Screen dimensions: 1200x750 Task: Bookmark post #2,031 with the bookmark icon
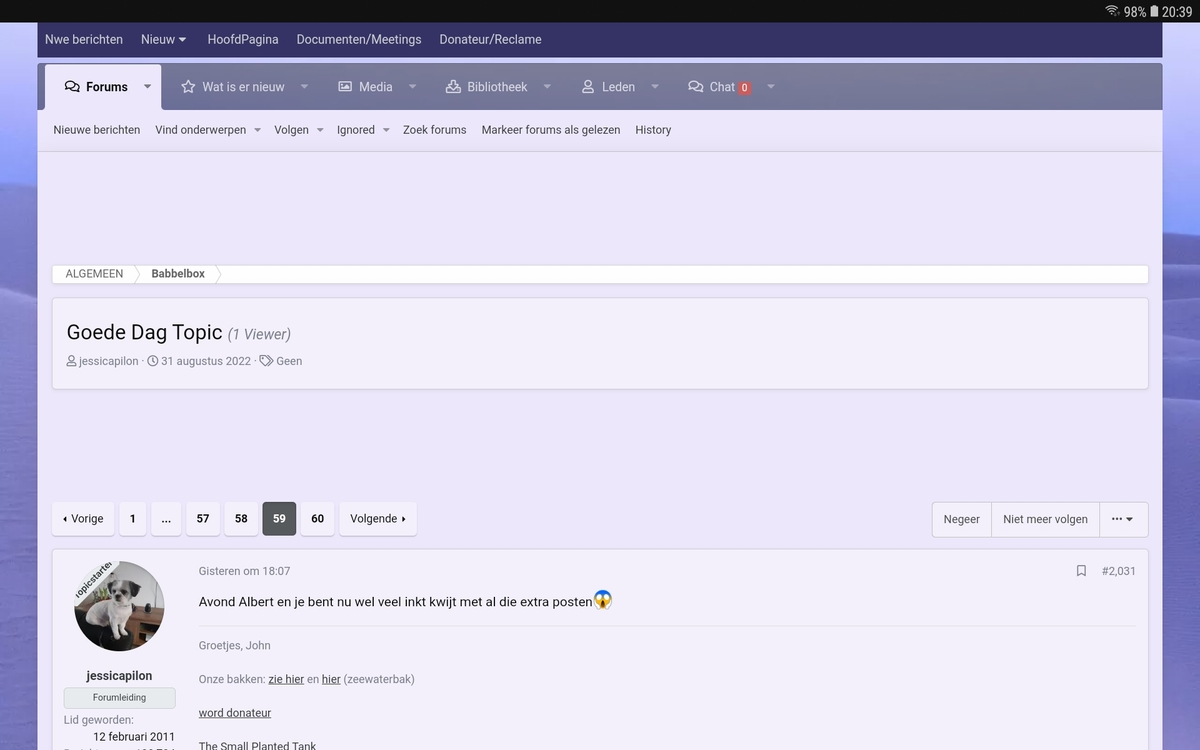(x=1081, y=570)
